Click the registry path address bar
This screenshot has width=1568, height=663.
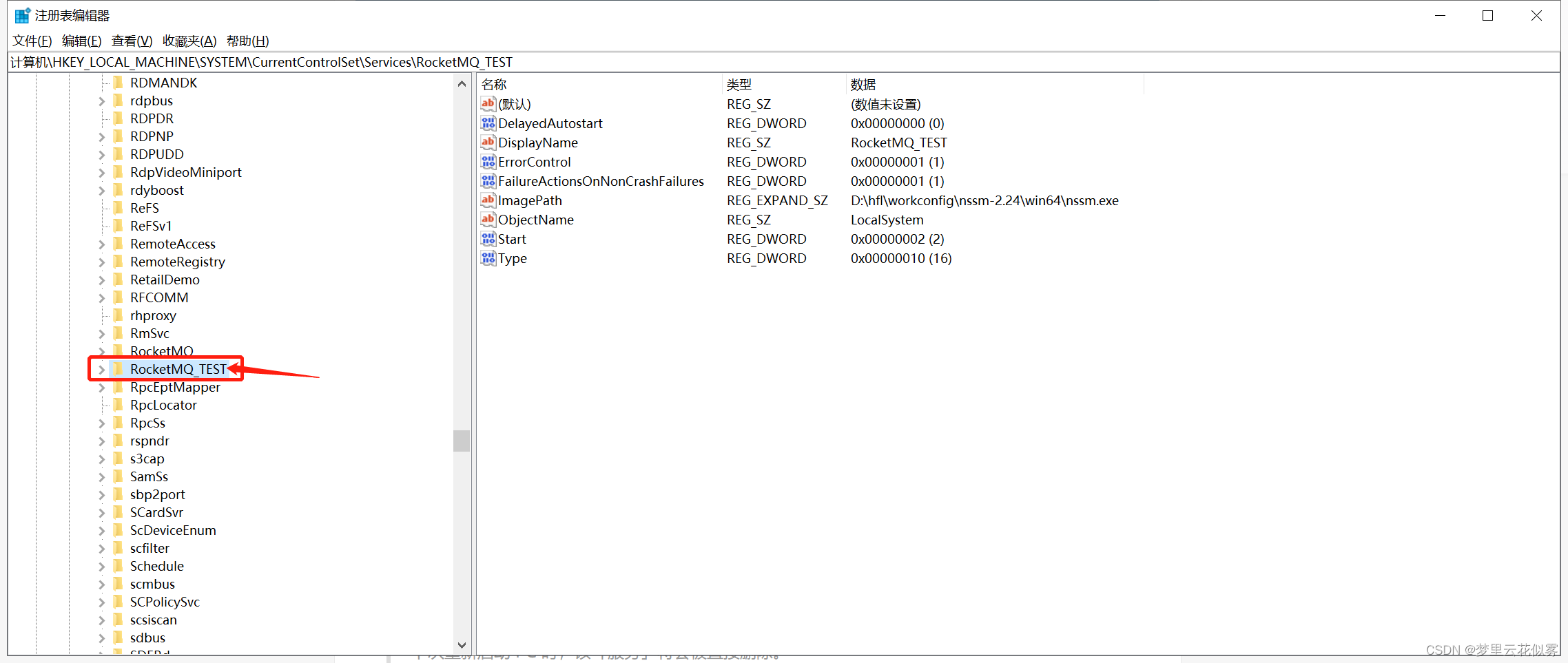tap(784, 62)
